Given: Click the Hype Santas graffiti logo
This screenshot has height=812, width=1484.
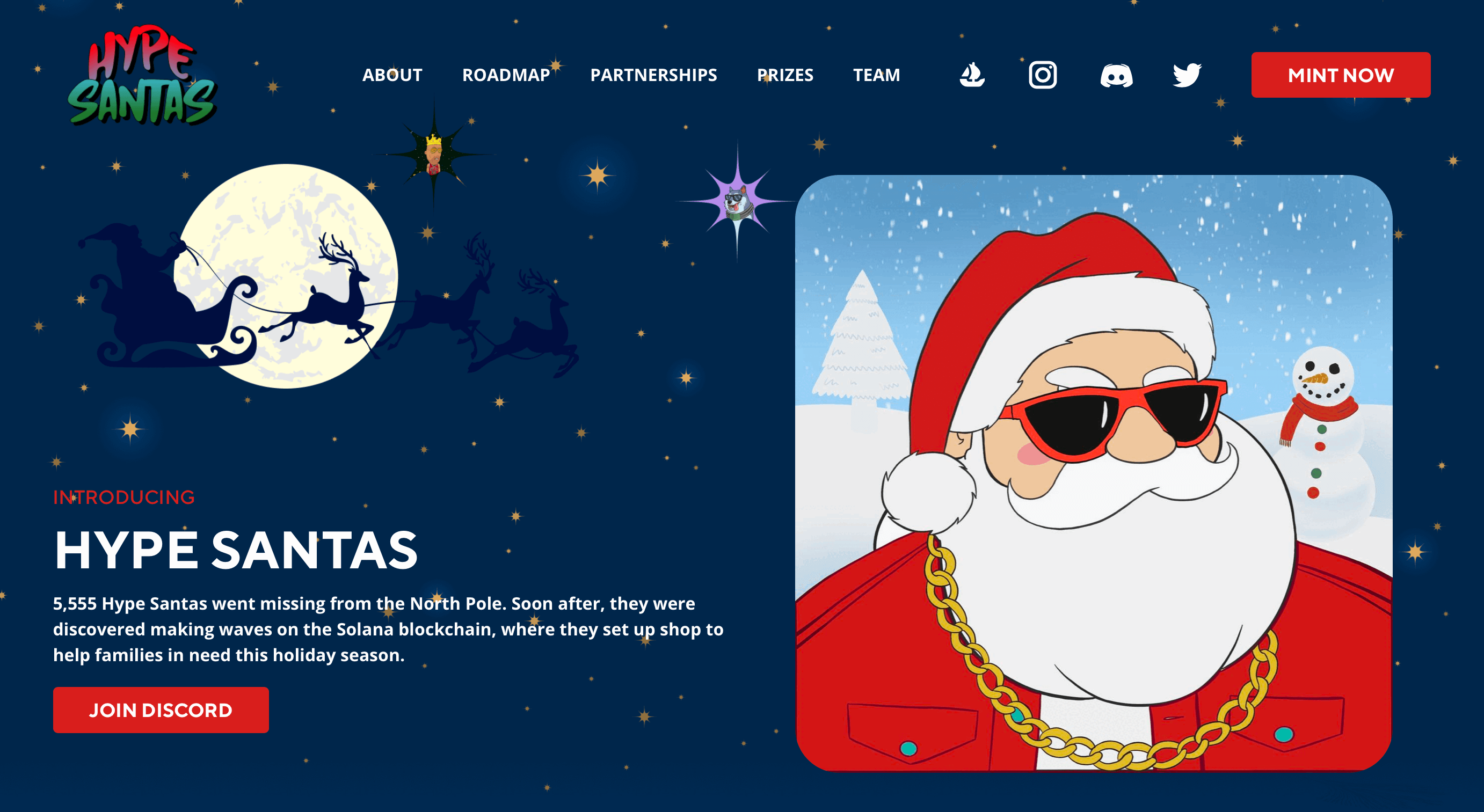Looking at the screenshot, I should tap(142, 75).
